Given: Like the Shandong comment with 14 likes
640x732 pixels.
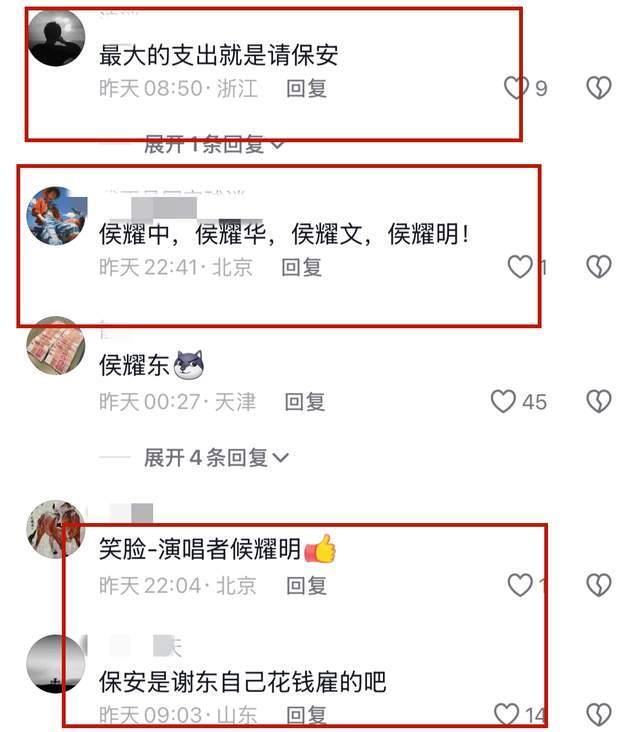Looking at the screenshot, I should [x=506, y=715].
